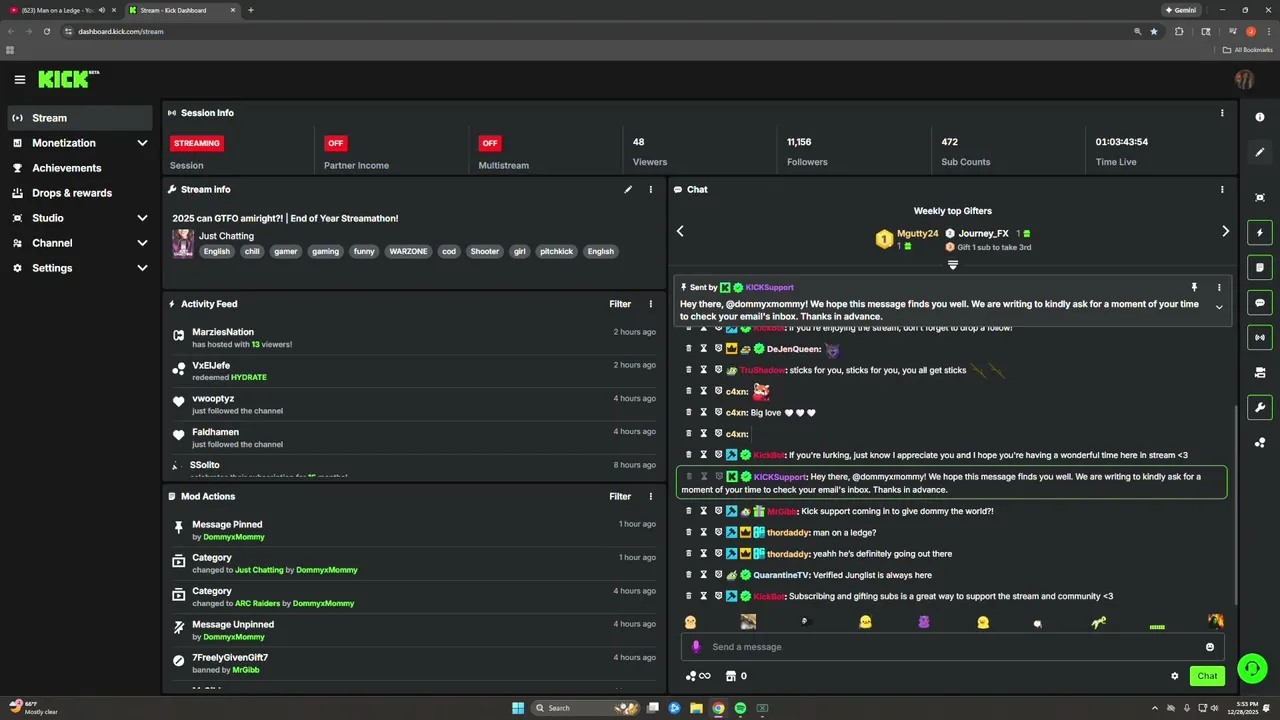1280x720 pixels.
Task: Go to previous gifters slide arrow
Action: [x=680, y=231]
